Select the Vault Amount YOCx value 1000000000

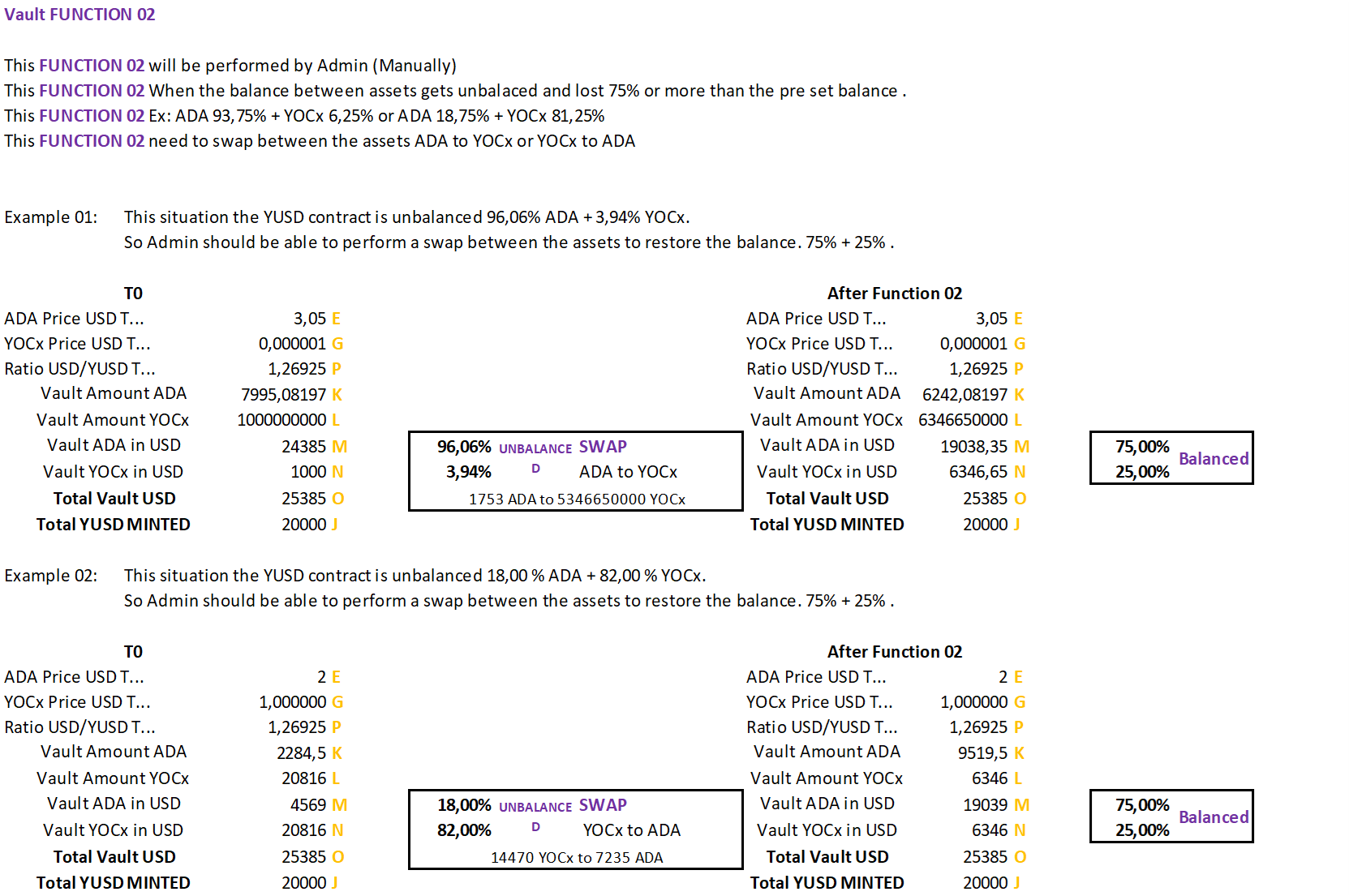coord(281,420)
